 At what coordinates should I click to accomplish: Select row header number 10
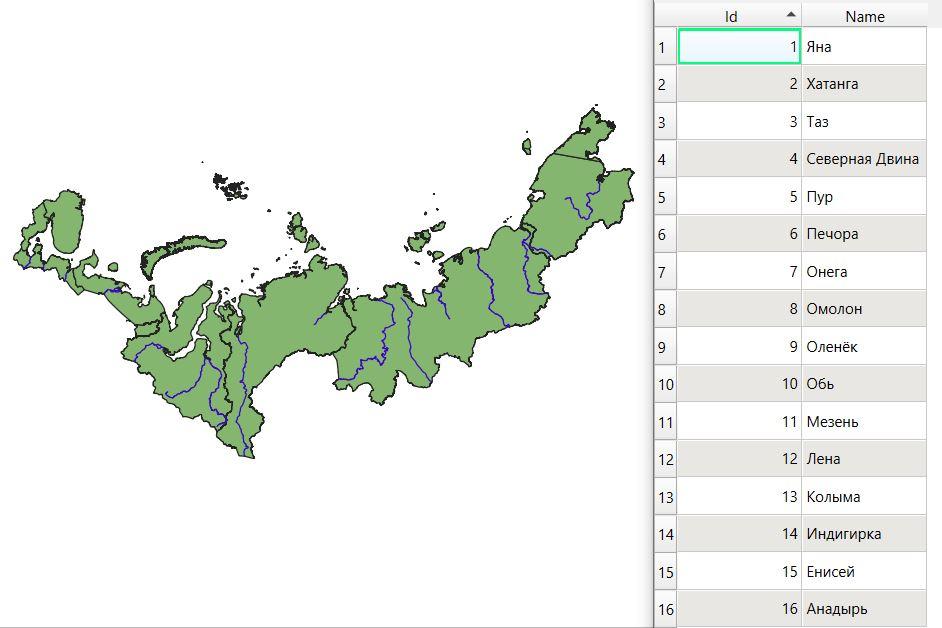pyautogui.click(x=665, y=384)
